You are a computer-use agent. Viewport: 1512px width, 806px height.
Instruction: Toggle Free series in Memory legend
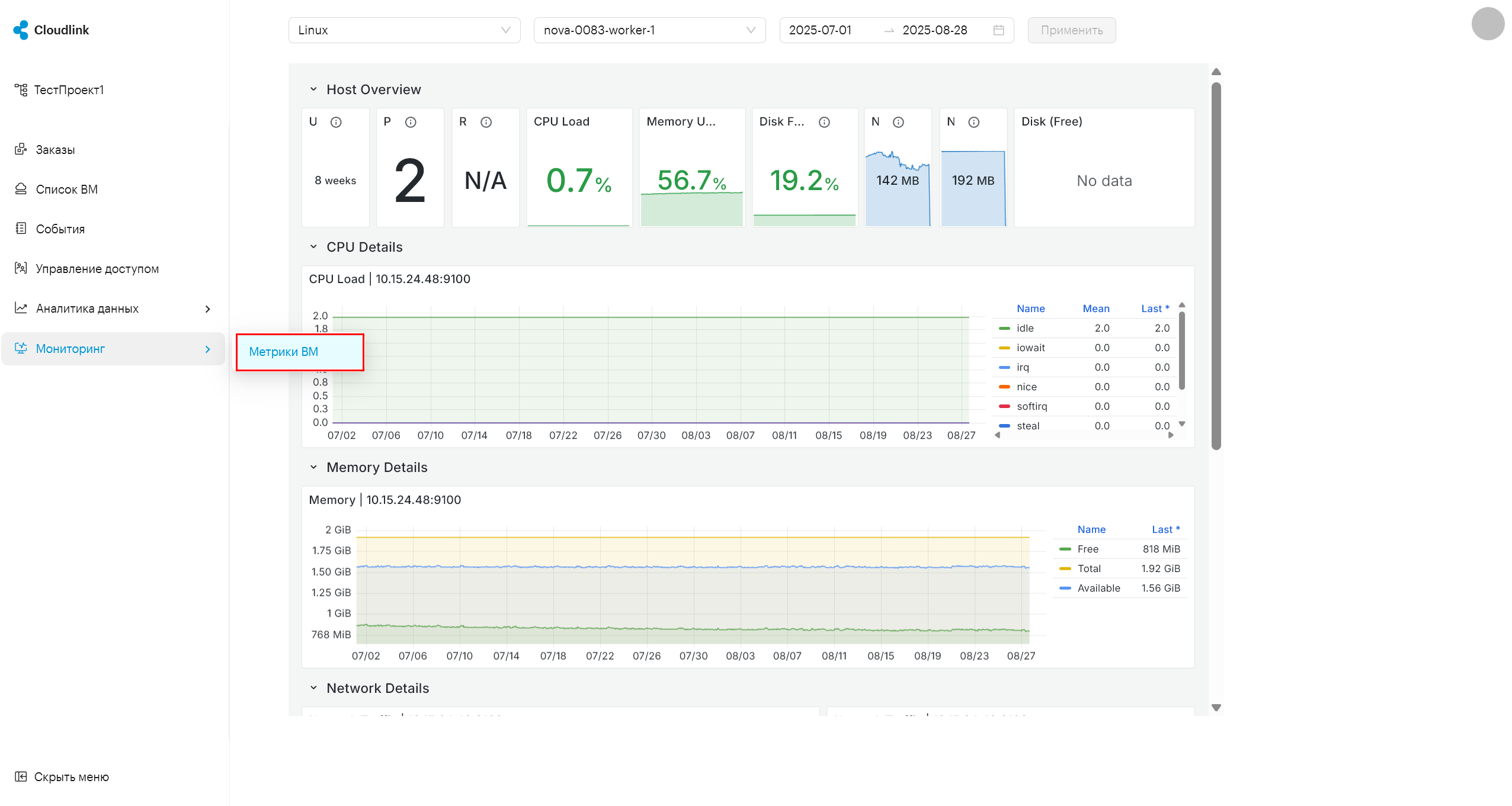click(1087, 549)
